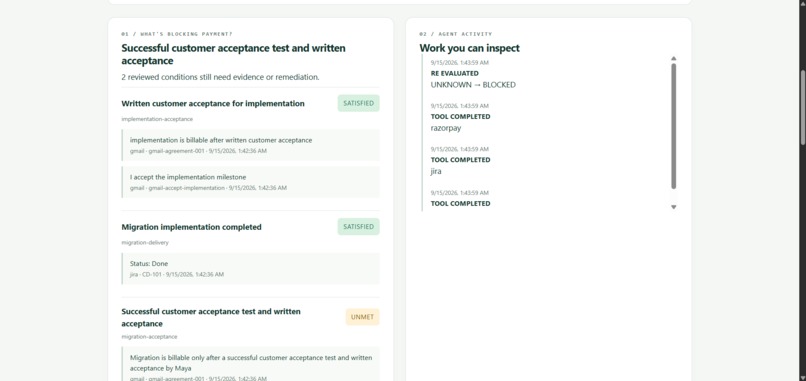Open the 'RE EVALUATED' activity entry

click(454, 74)
